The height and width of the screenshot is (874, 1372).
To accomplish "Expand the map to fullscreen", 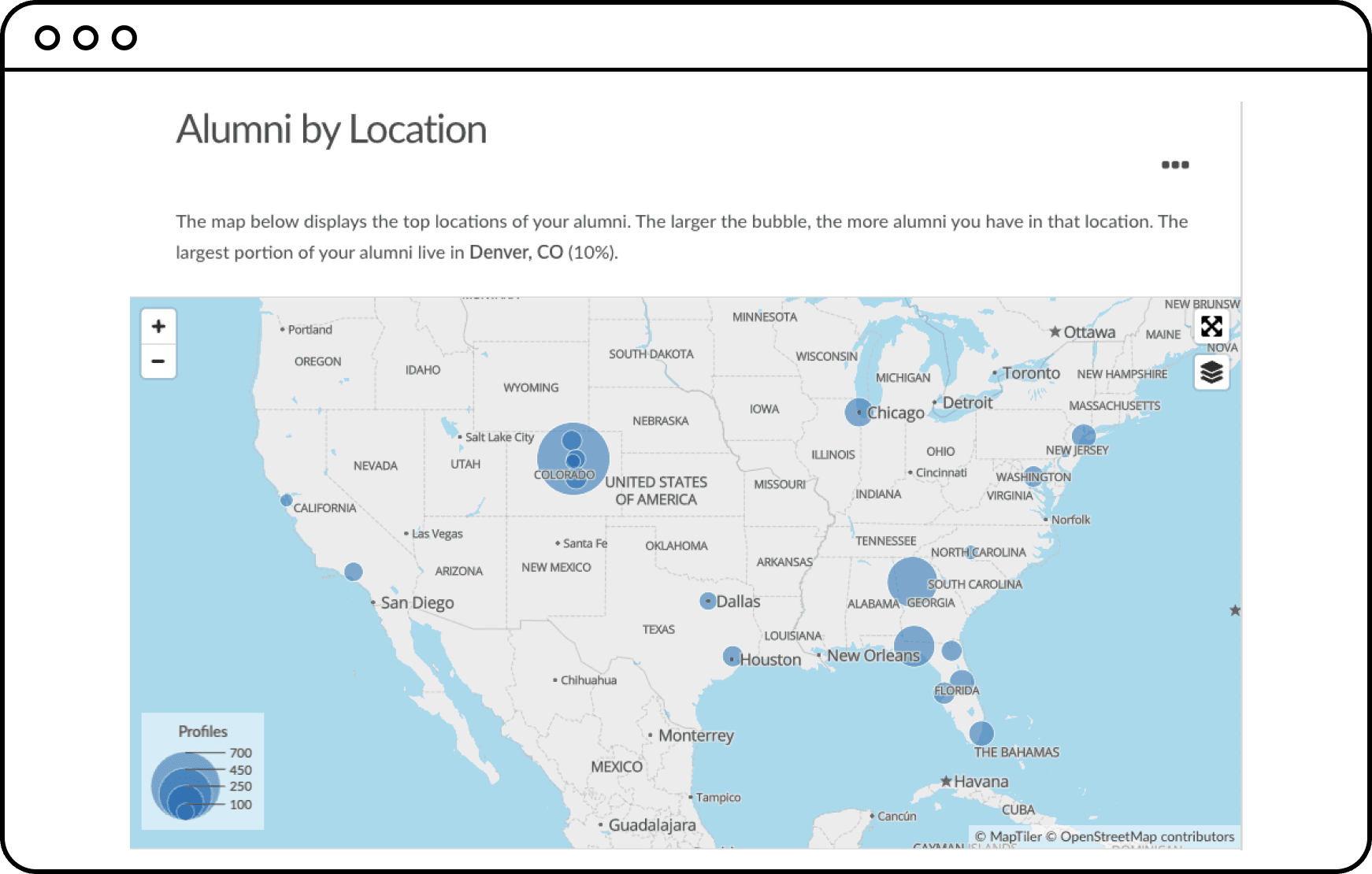I will 1211,326.
